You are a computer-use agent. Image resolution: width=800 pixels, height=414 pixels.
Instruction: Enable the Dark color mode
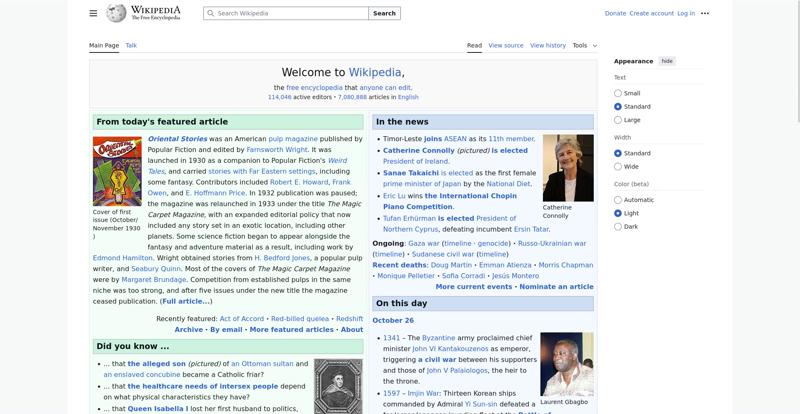tap(618, 227)
